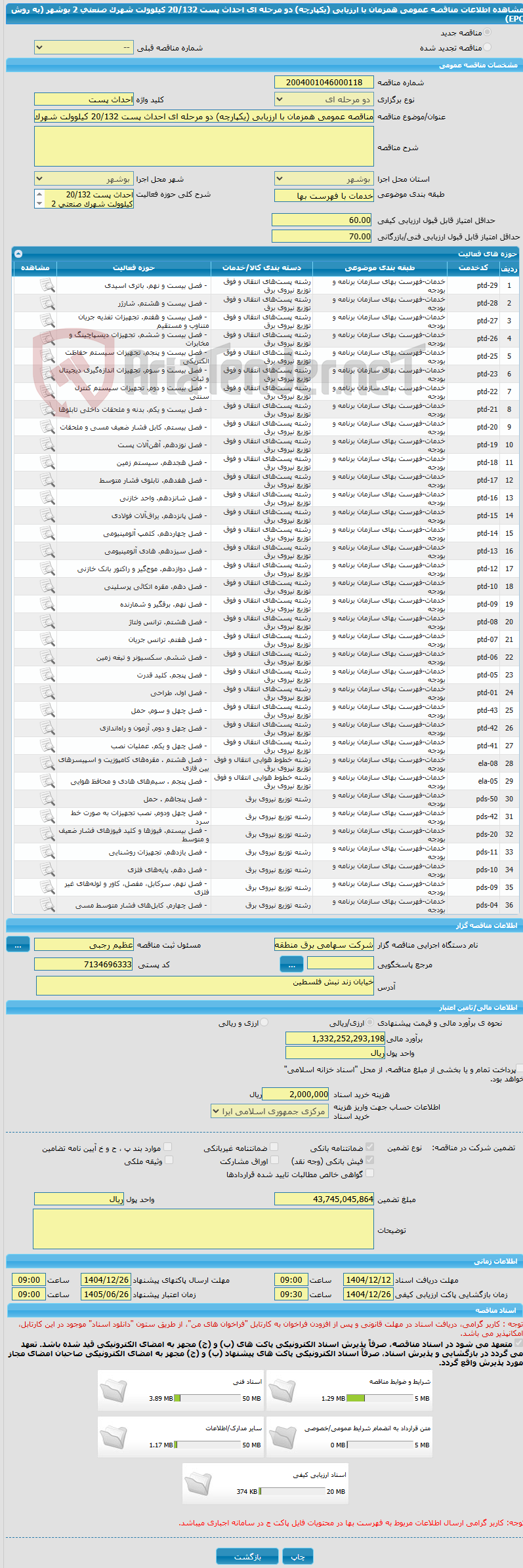Click شرایط و ضوابط مناقصه storage progress bar
Image resolution: width=523 pixels, height=1568 pixels.
pos(380,1399)
